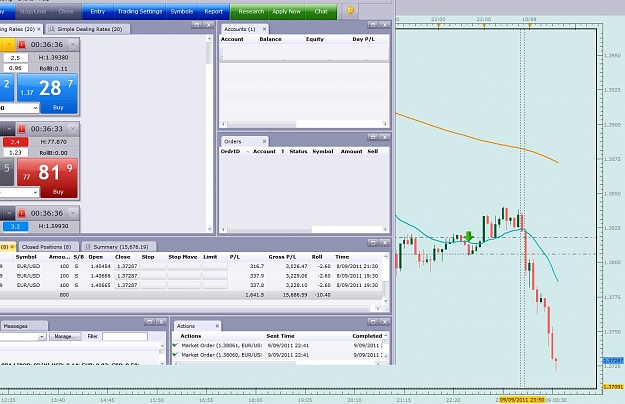625x404 pixels.
Task: Click green checkmark of Market Order 1.38060
Action: click(x=175, y=354)
